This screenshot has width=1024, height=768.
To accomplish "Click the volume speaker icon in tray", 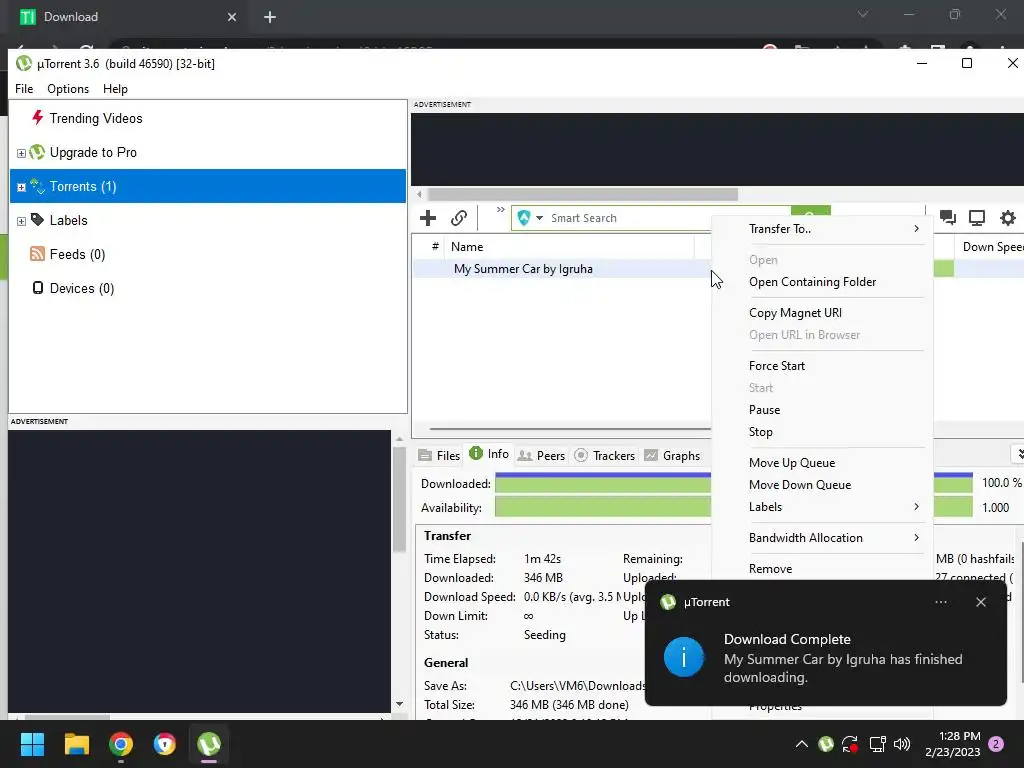I will pos(901,744).
